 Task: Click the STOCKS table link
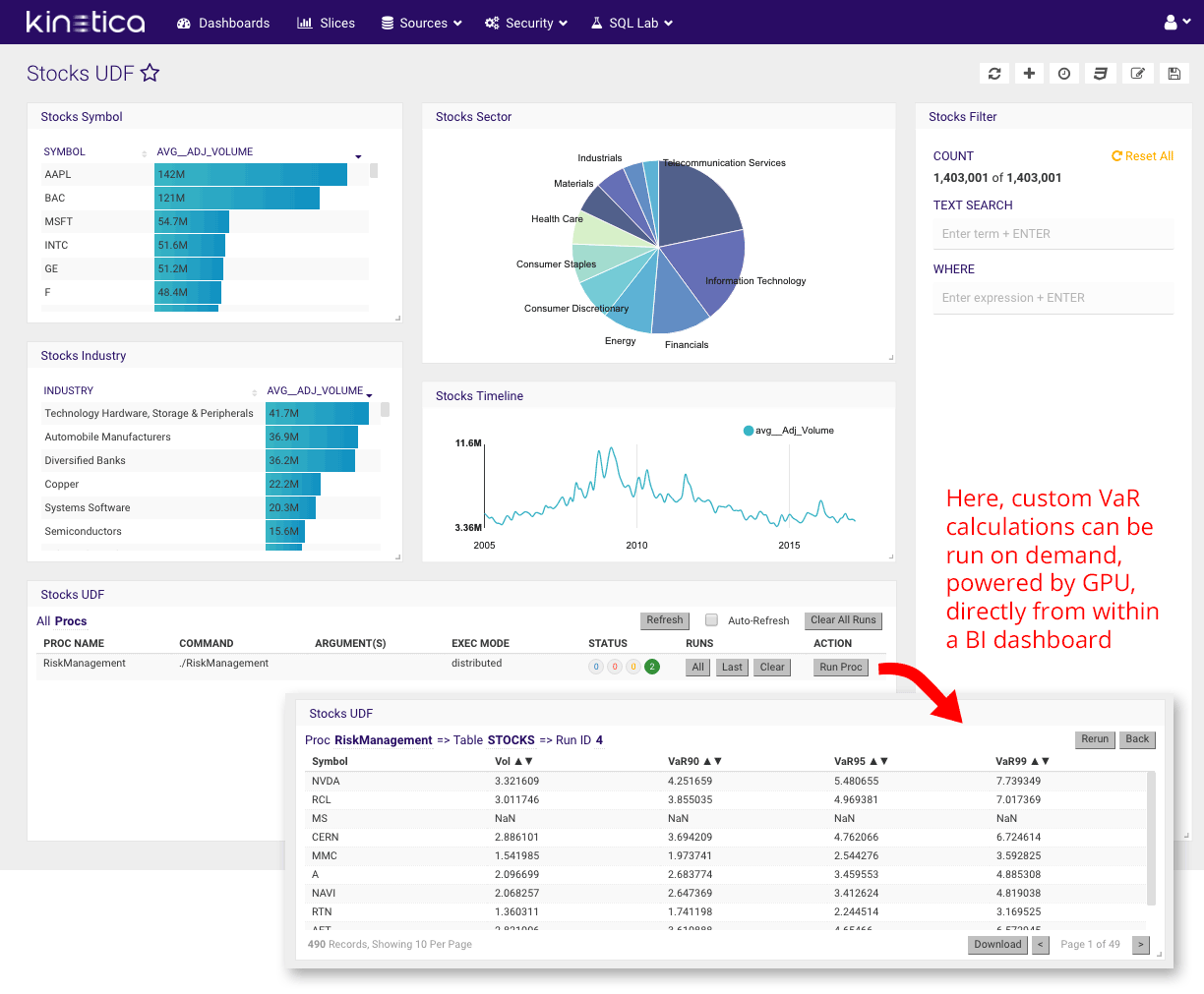coord(512,740)
